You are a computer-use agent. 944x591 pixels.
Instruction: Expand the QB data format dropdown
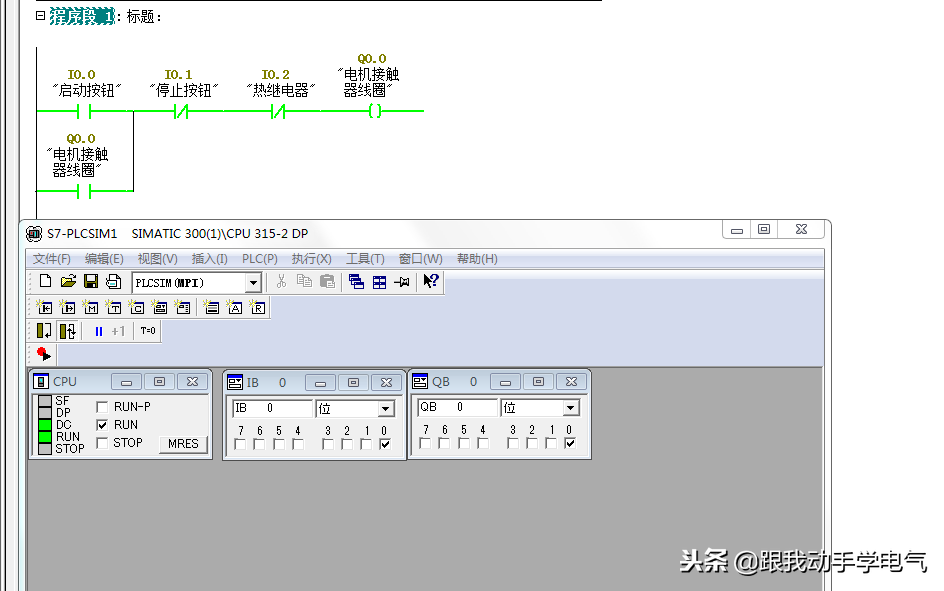570,409
